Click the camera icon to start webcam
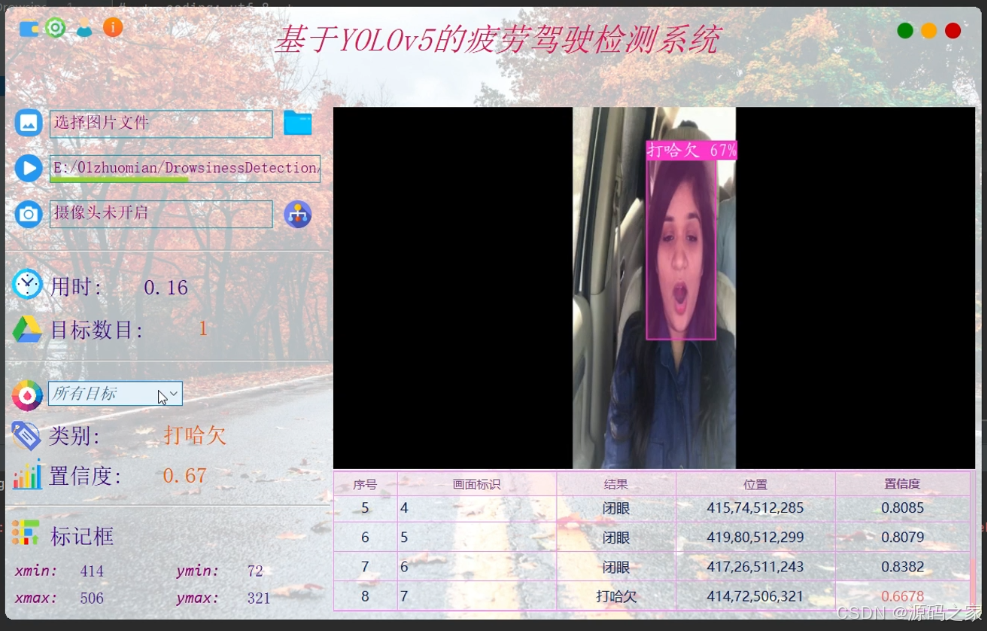The image size is (987, 631). (x=28, y=214)
